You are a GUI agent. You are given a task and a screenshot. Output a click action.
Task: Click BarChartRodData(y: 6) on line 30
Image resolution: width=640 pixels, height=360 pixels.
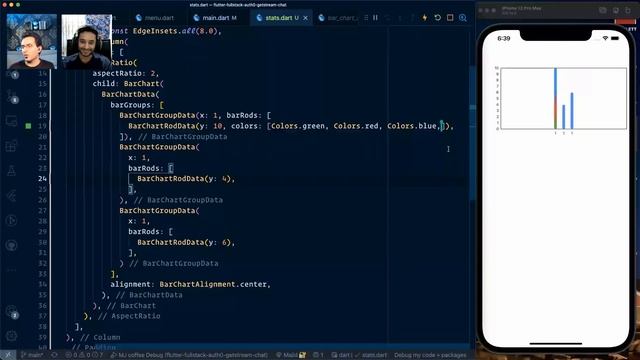point(184,242)
